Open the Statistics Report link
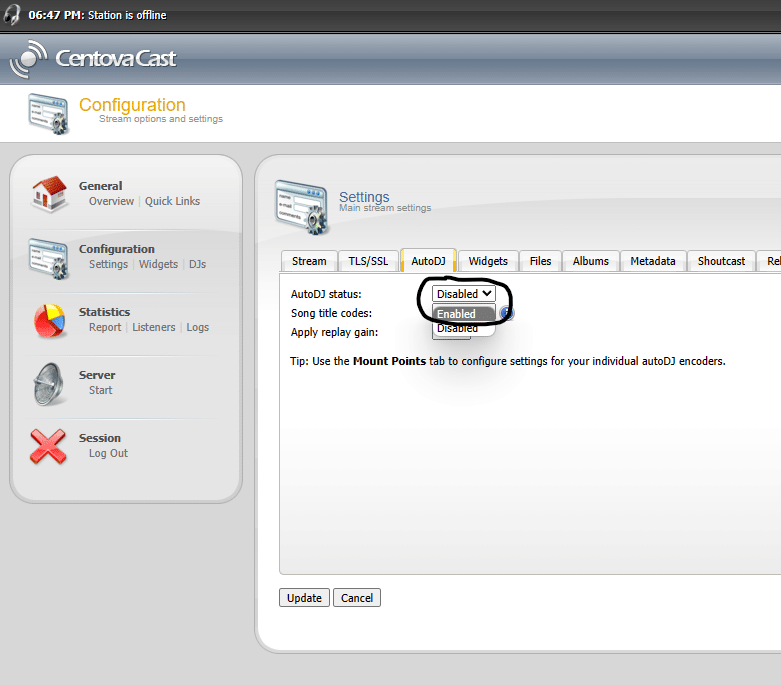Image resolution: width=781 pixels, height=685 pixels. 105,327
